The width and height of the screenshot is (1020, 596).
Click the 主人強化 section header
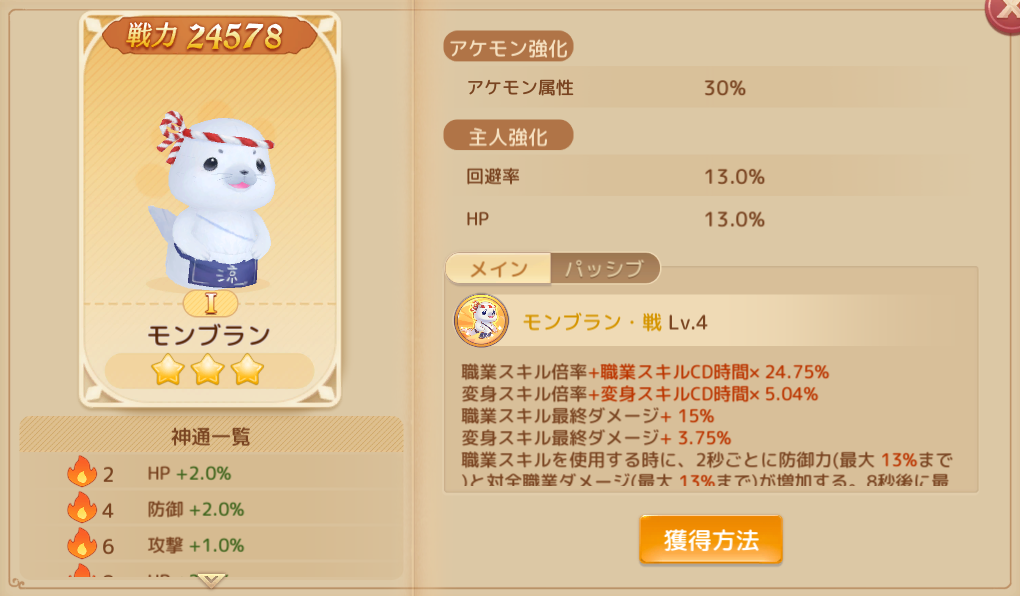click(508, 136)
